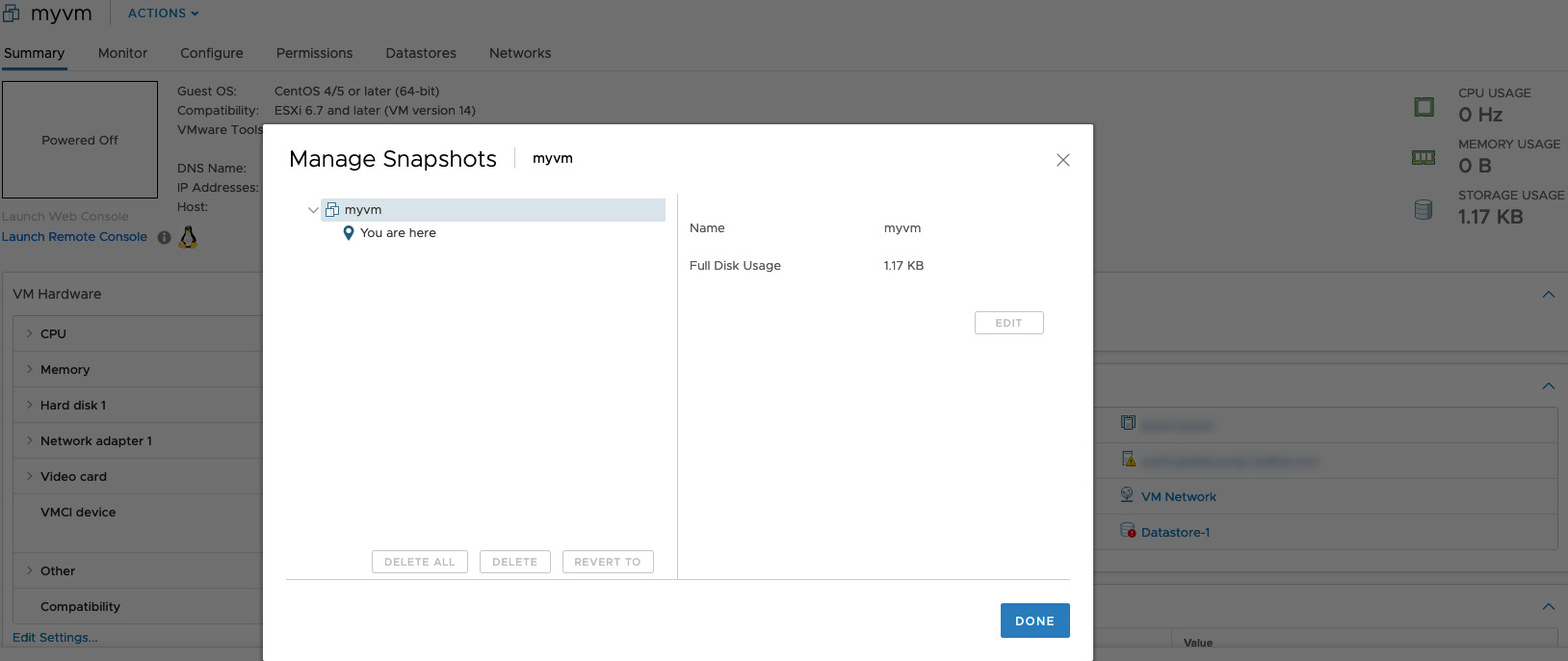Screen dimensions: 1568x661
Task: Open the Permissions tab
Action: coord(314,53)
